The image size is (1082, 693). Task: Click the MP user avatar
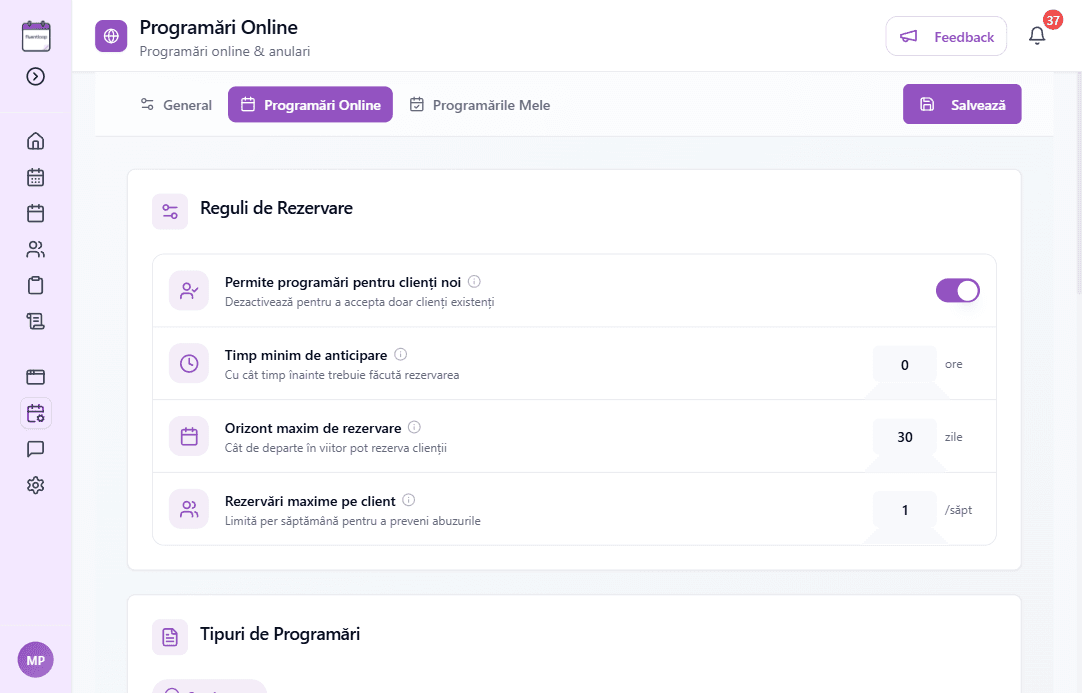pyautogui.click(x=35, y=660)
